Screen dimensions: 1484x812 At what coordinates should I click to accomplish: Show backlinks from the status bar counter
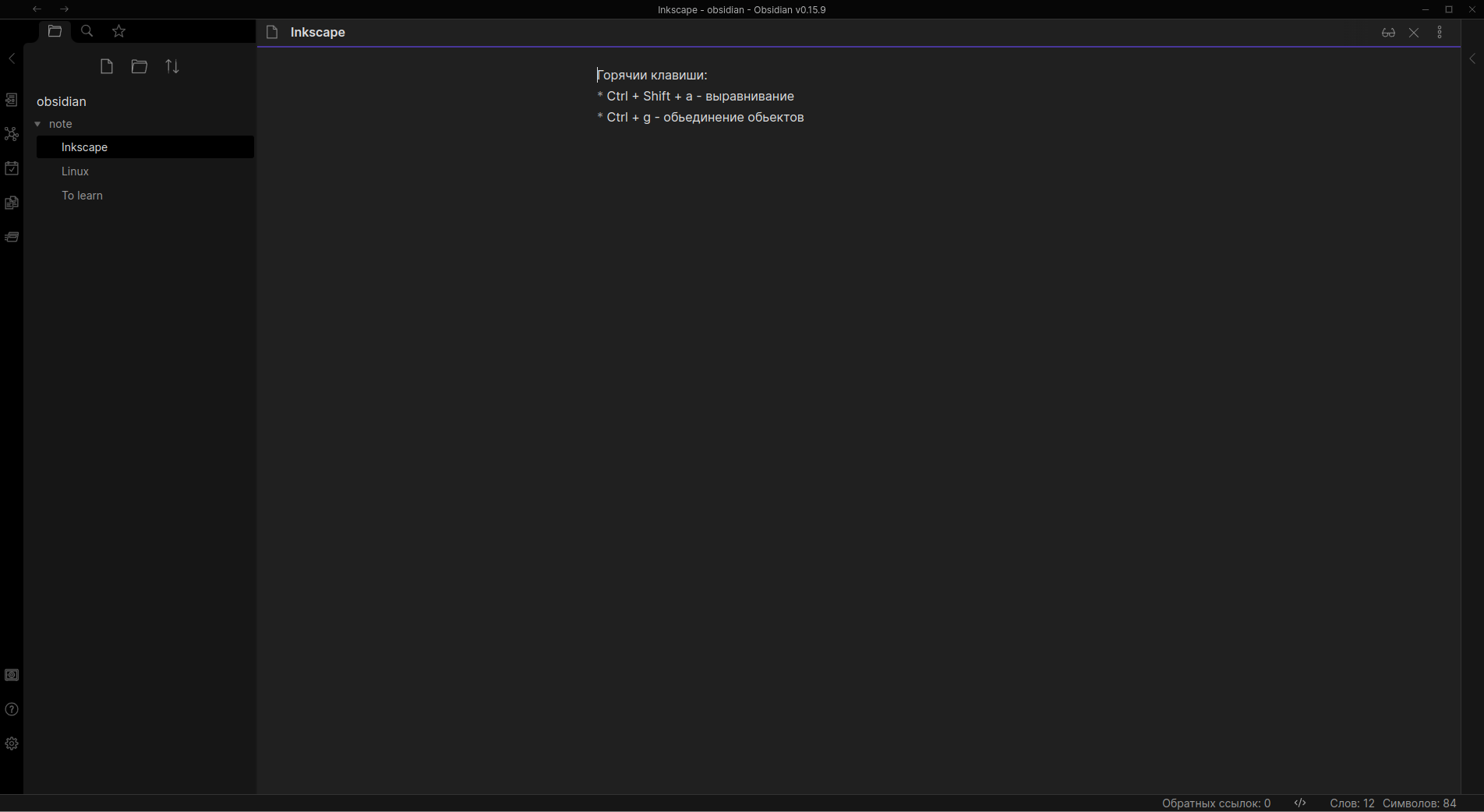click(x=1216, y=803)
